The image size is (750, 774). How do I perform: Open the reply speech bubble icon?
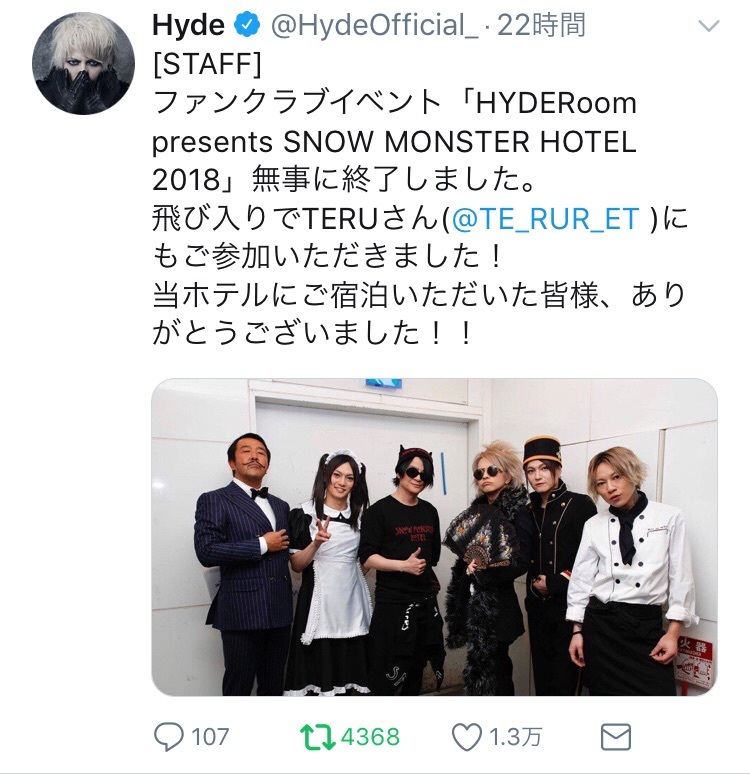168,736
